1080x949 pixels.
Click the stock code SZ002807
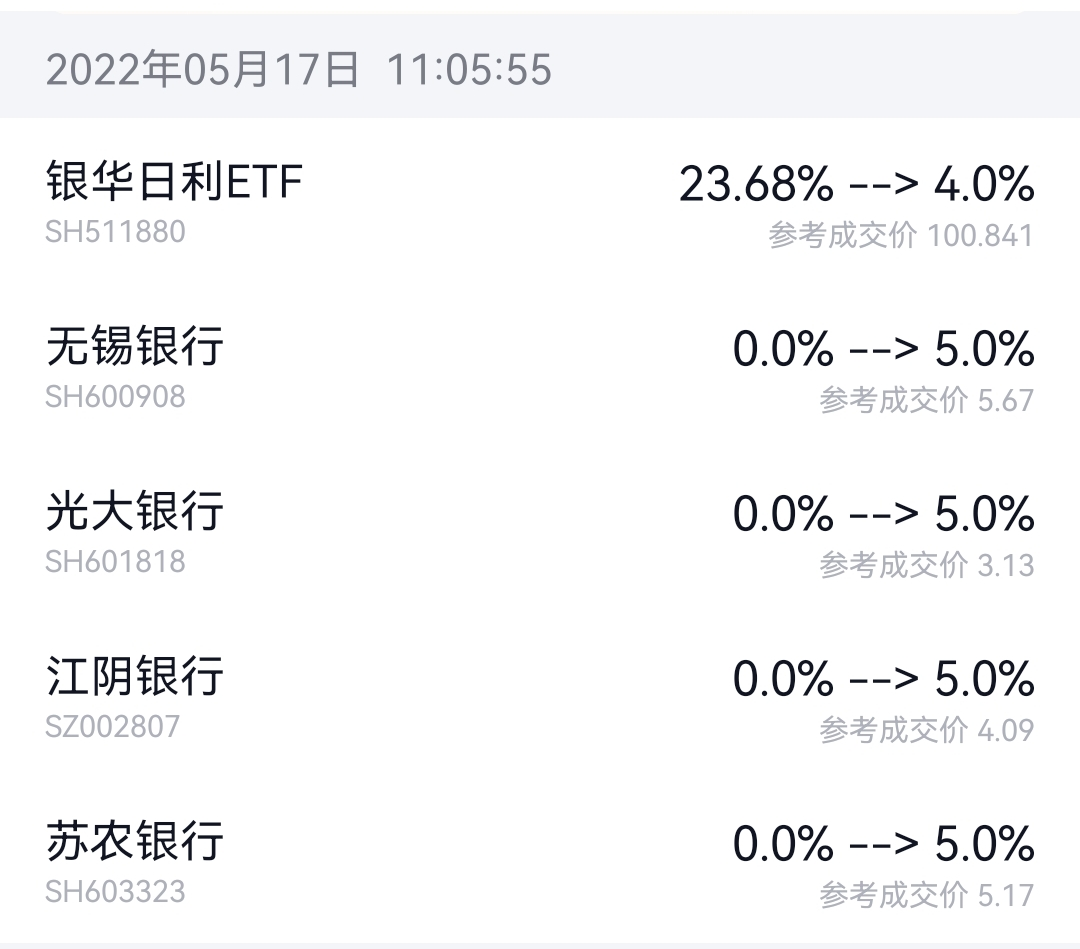coord(113,727)
